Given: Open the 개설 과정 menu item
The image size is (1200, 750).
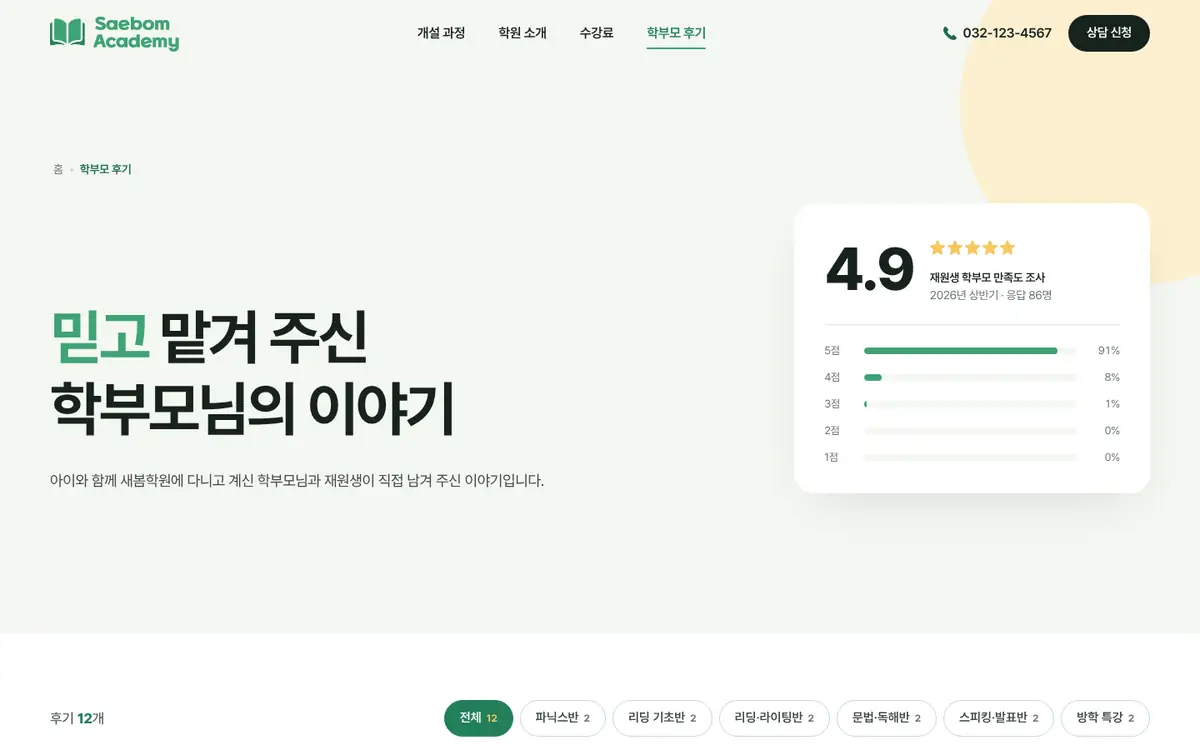Looking at the screenshot, I should (x=441, y=33).
